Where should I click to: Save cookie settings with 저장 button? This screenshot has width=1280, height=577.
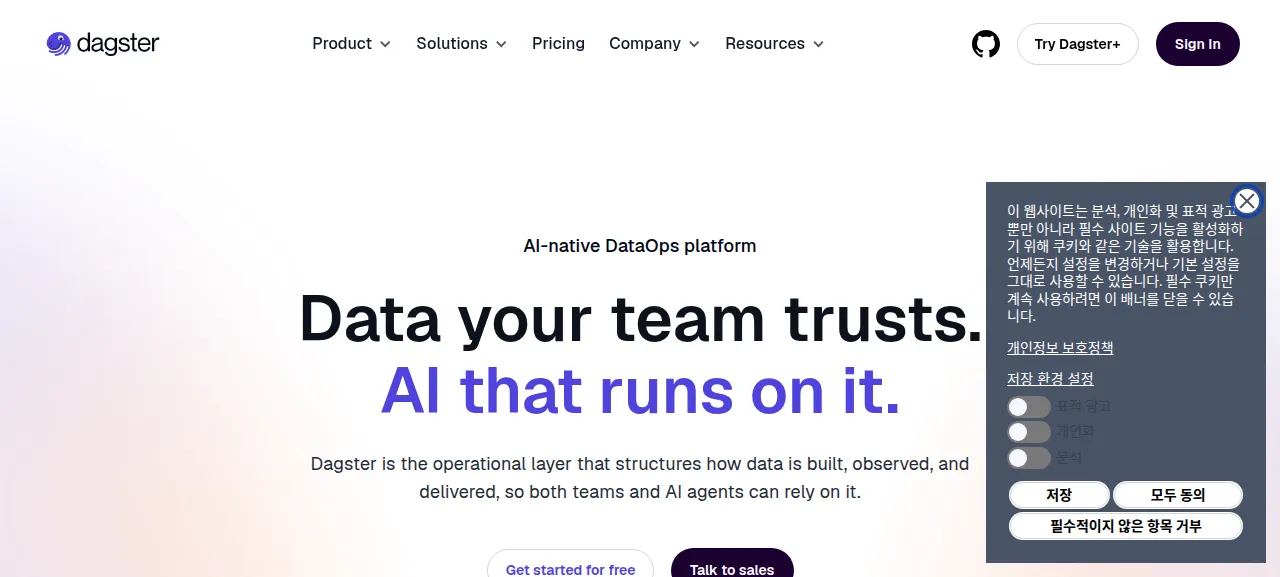coord(1059,495)
